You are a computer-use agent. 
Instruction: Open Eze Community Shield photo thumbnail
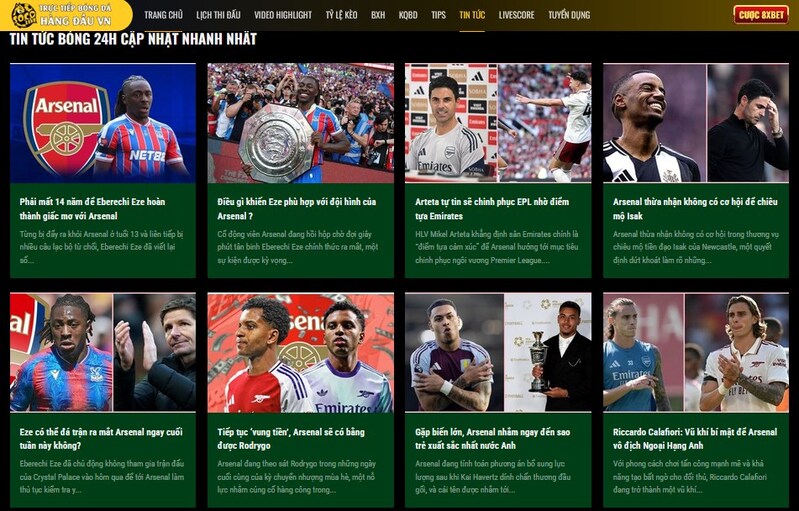point(301,123)
